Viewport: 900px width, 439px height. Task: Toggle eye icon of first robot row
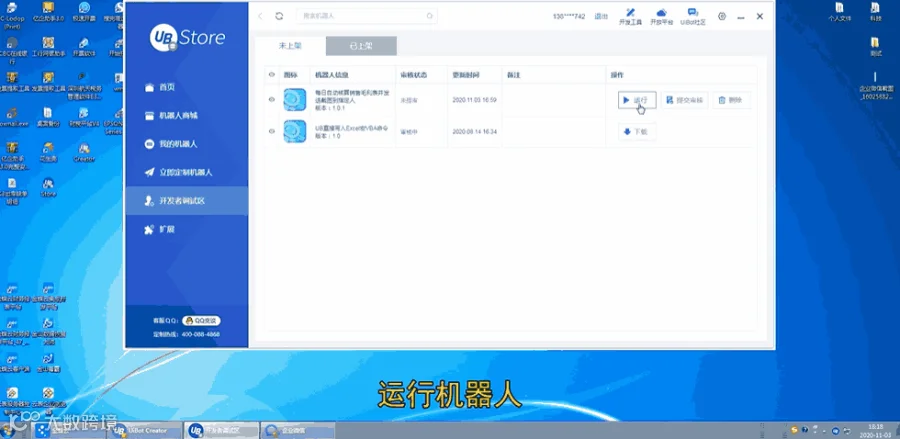pos(271,99)
